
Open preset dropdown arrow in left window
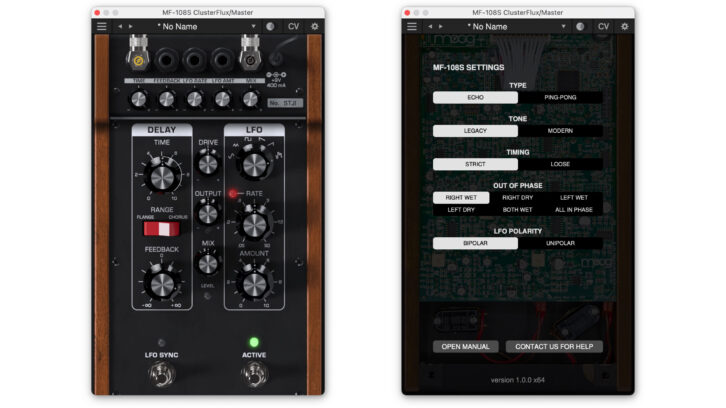click(253, 26)
